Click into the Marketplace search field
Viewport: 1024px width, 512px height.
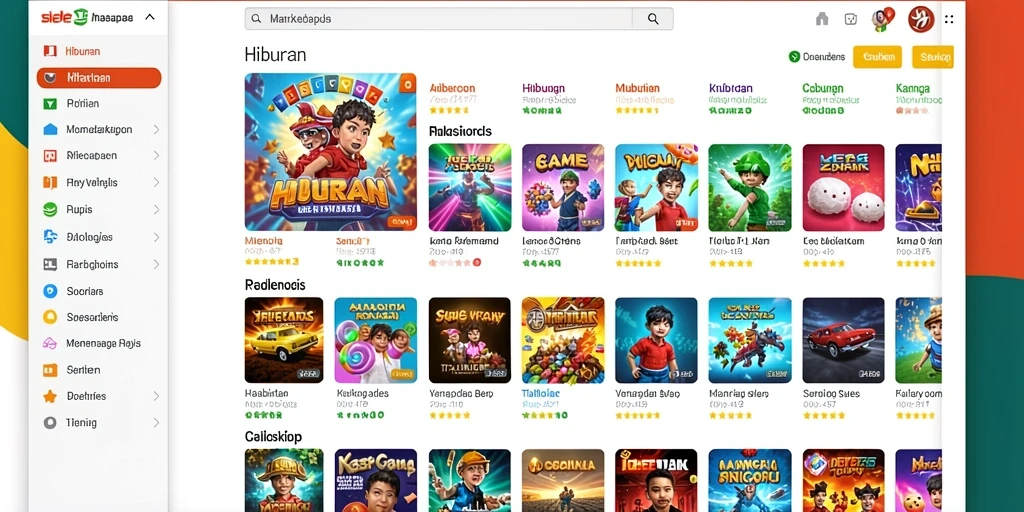coord(439,19)
